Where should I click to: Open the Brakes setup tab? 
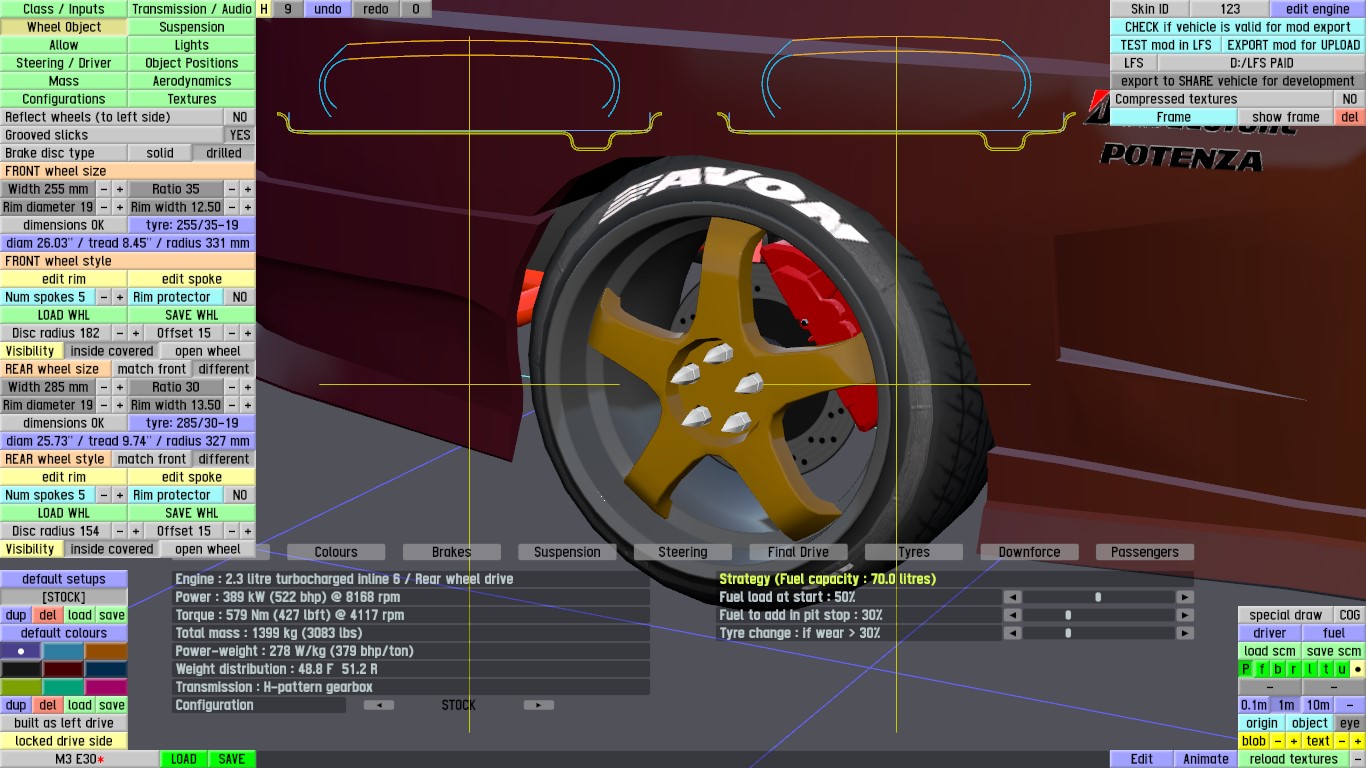[452, 552]
